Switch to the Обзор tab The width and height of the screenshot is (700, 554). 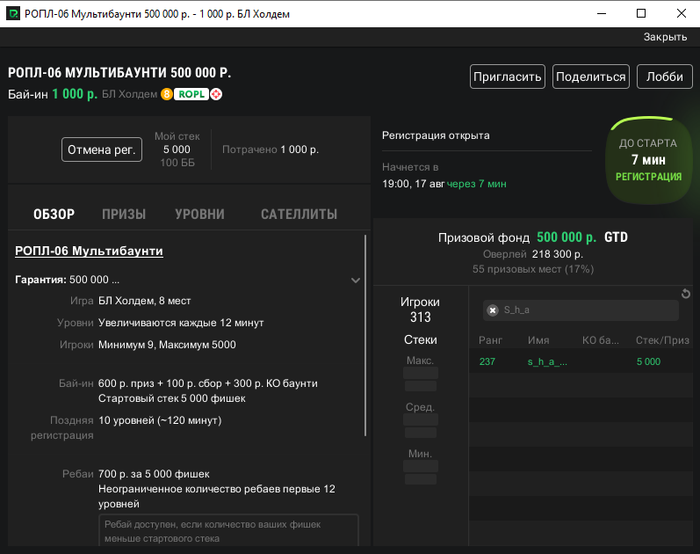(54, 214)
